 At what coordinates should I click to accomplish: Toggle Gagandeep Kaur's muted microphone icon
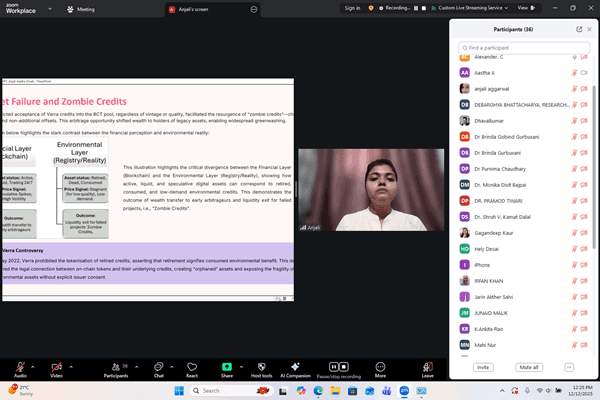coord(574,233)
